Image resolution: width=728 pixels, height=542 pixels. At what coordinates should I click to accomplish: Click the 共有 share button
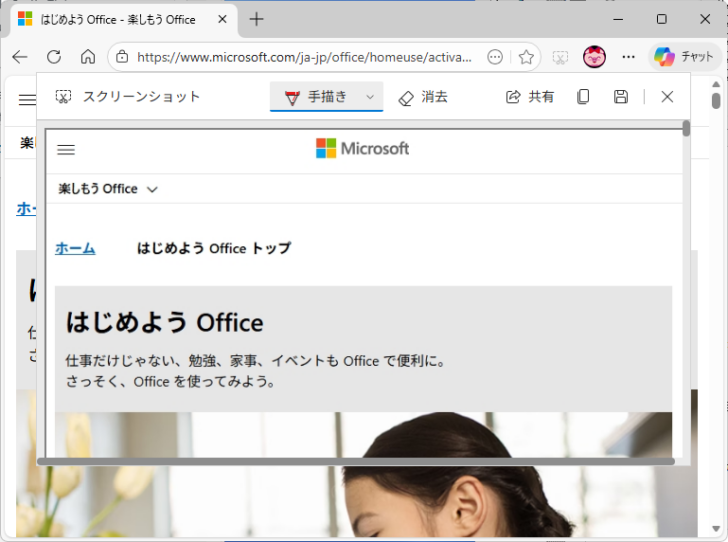tap(530, 97)
